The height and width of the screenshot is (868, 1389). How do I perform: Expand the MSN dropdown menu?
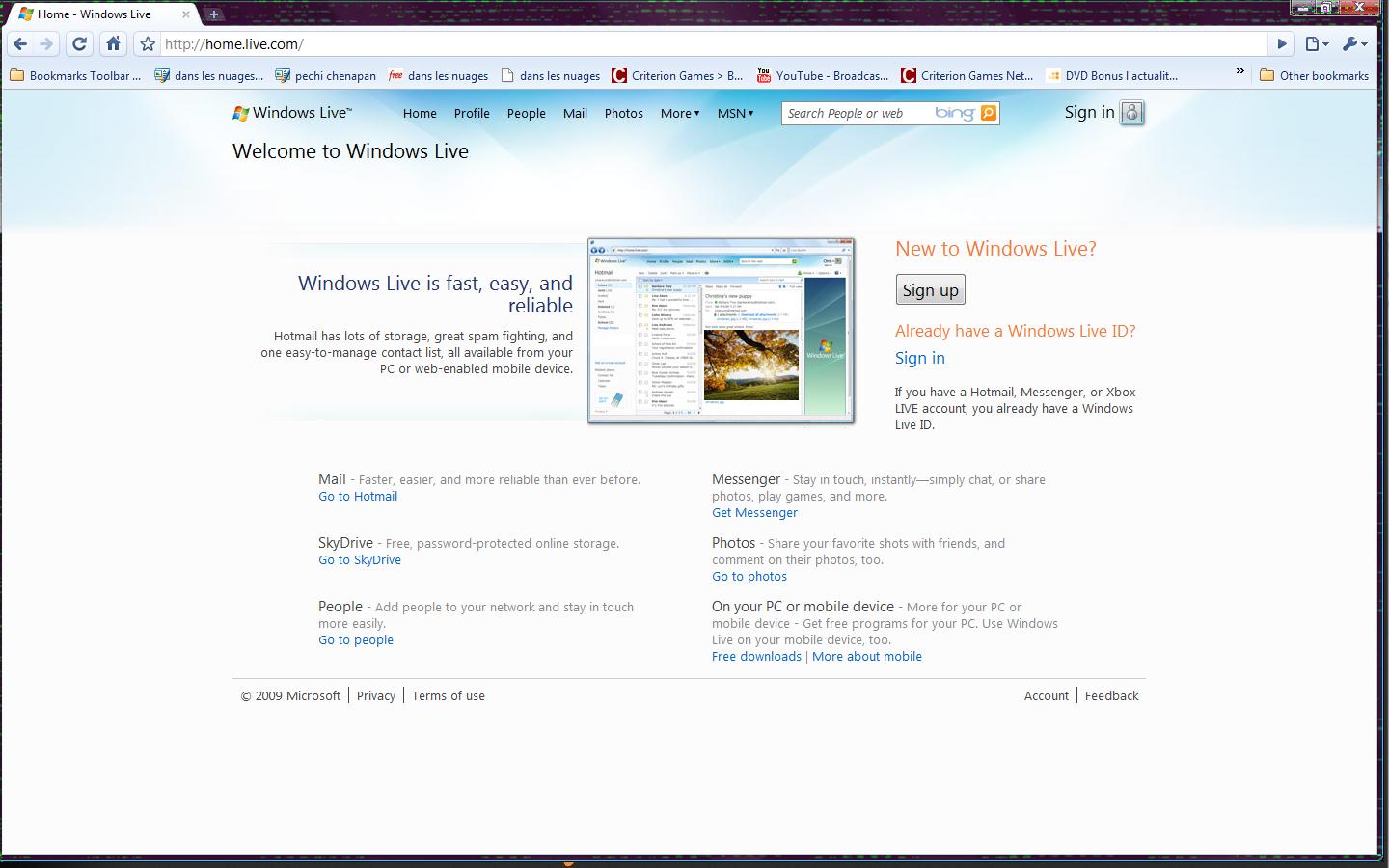pyautogui.click(x=735, y=113)
